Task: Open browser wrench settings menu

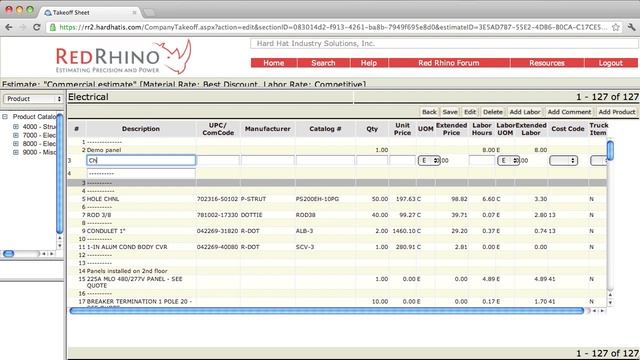Action: pyautogui.click(x=631, y=27)
